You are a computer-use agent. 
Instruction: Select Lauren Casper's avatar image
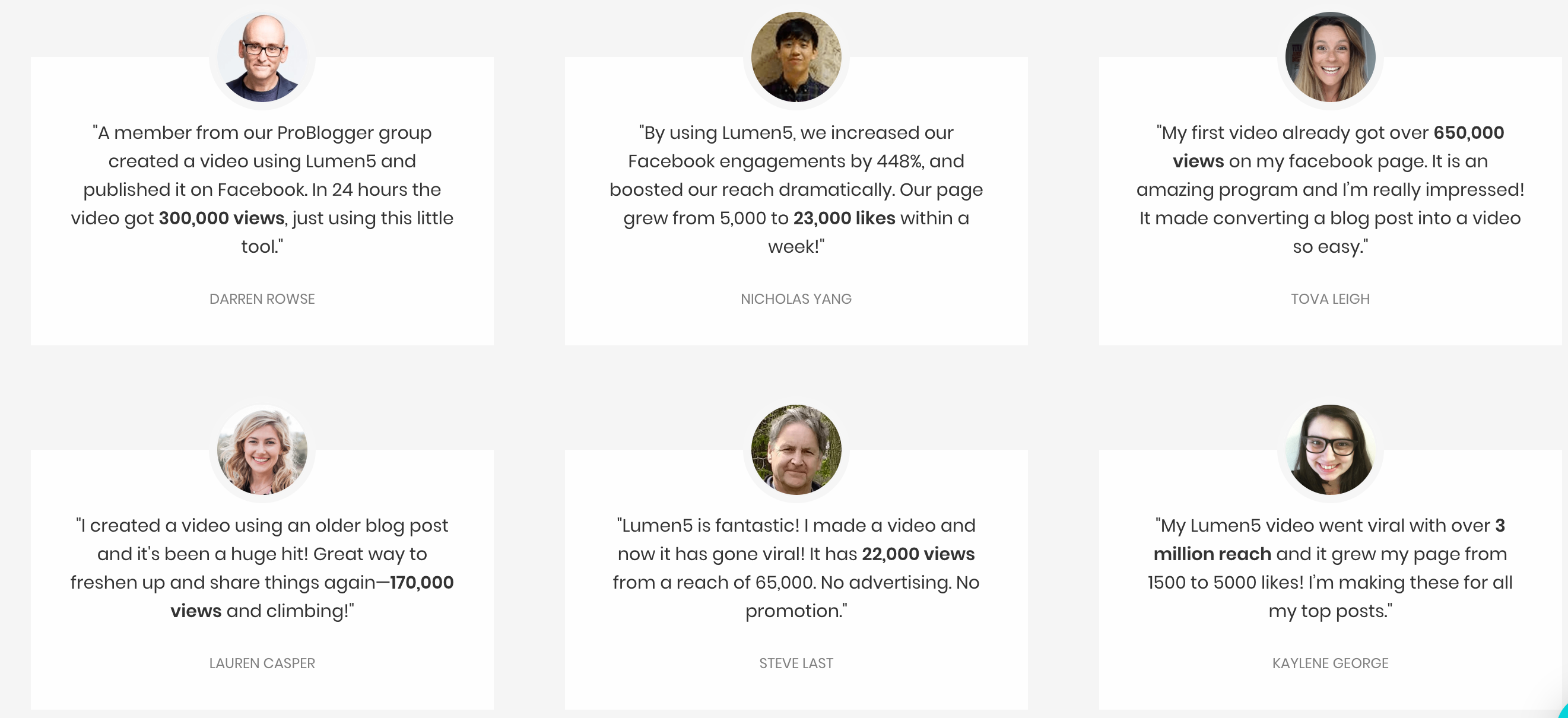[x=262, y=450]
